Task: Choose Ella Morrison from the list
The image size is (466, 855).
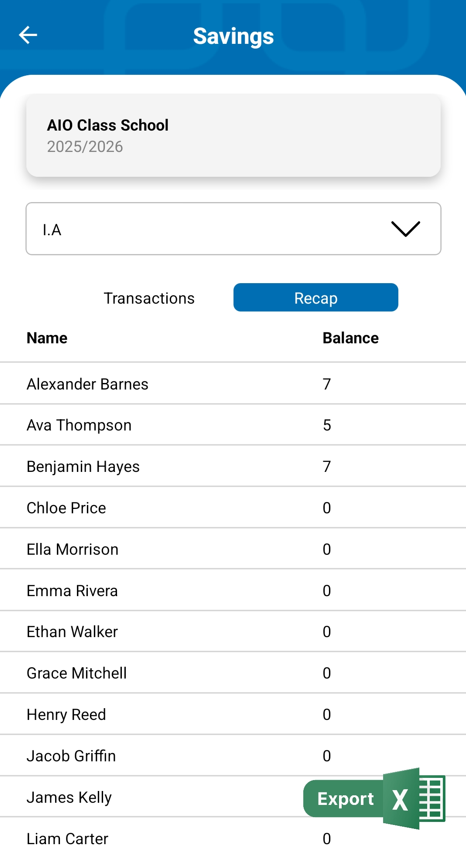Action: (x=233, y=549)
